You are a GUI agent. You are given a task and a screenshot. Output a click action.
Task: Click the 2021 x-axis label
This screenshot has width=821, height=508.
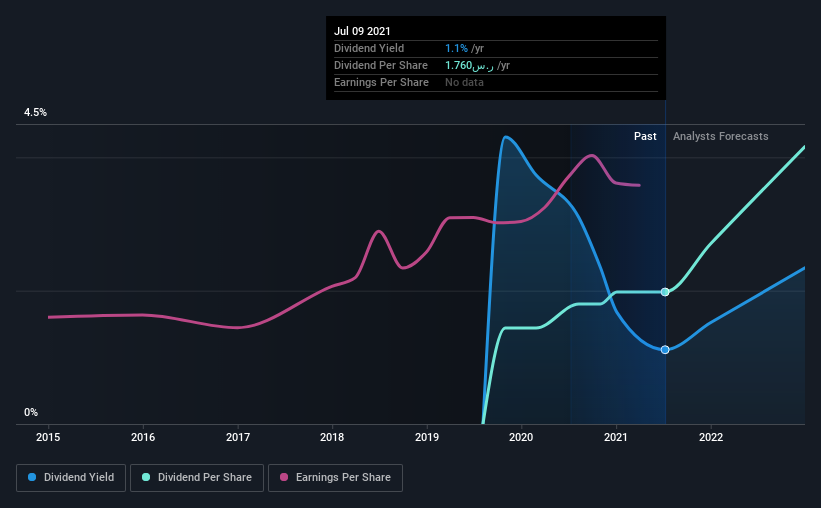click(616, 437)
